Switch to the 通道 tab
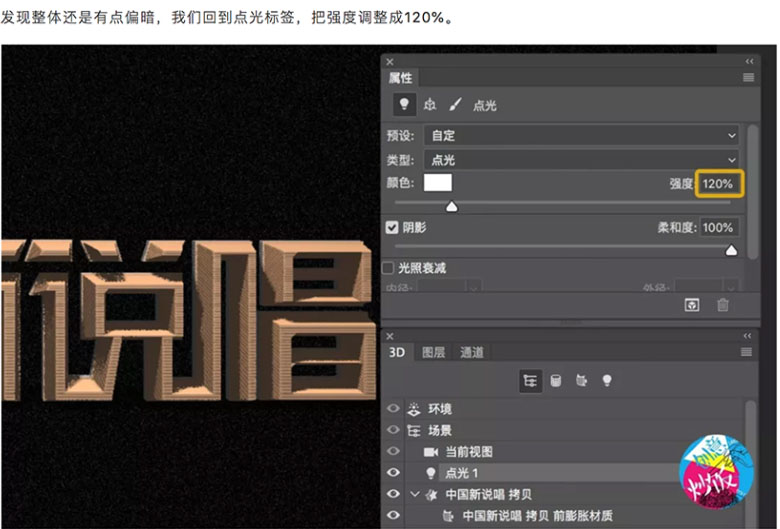 (472, 352)
